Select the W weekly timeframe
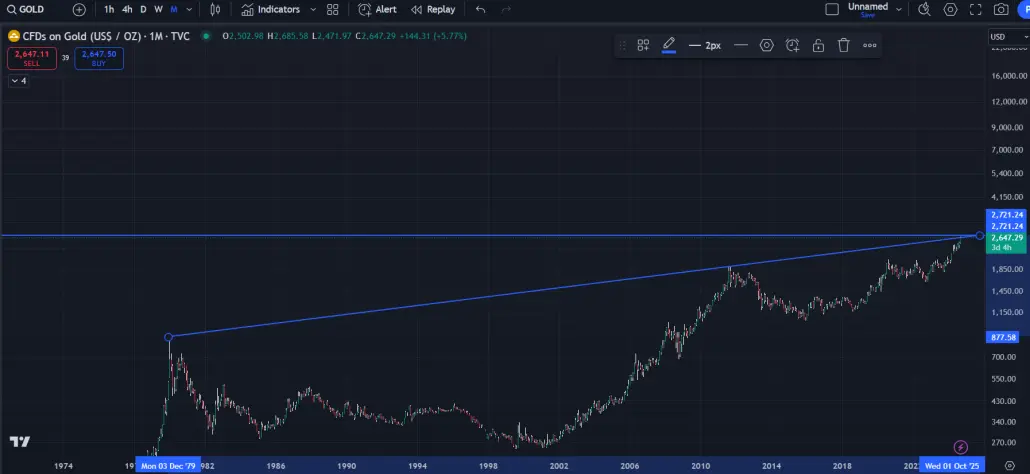 158,9
